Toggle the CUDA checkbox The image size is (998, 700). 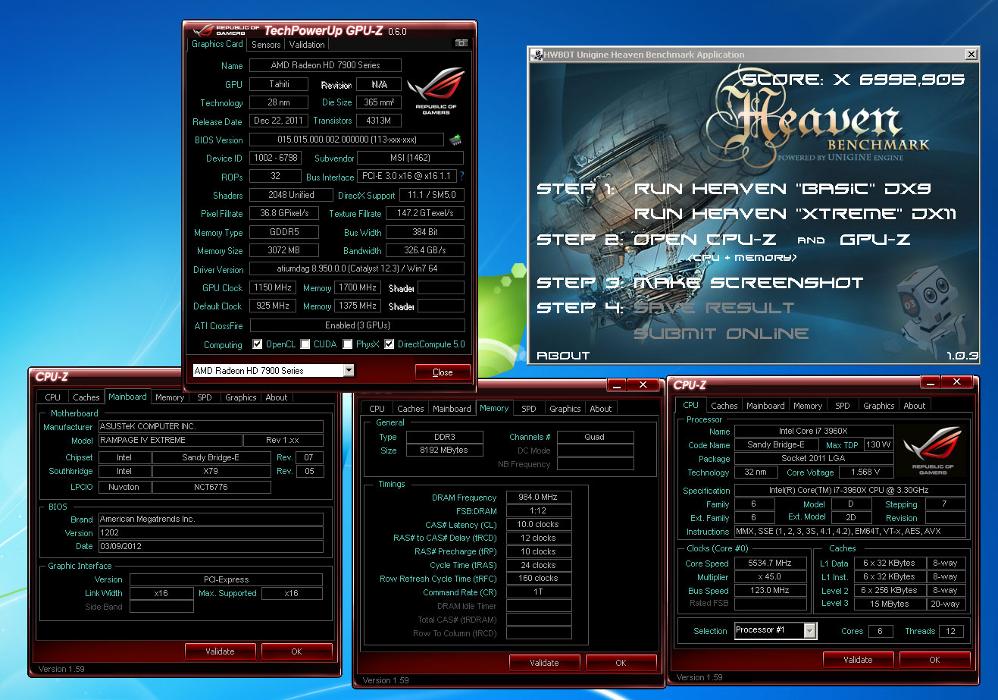coord(306,344)
